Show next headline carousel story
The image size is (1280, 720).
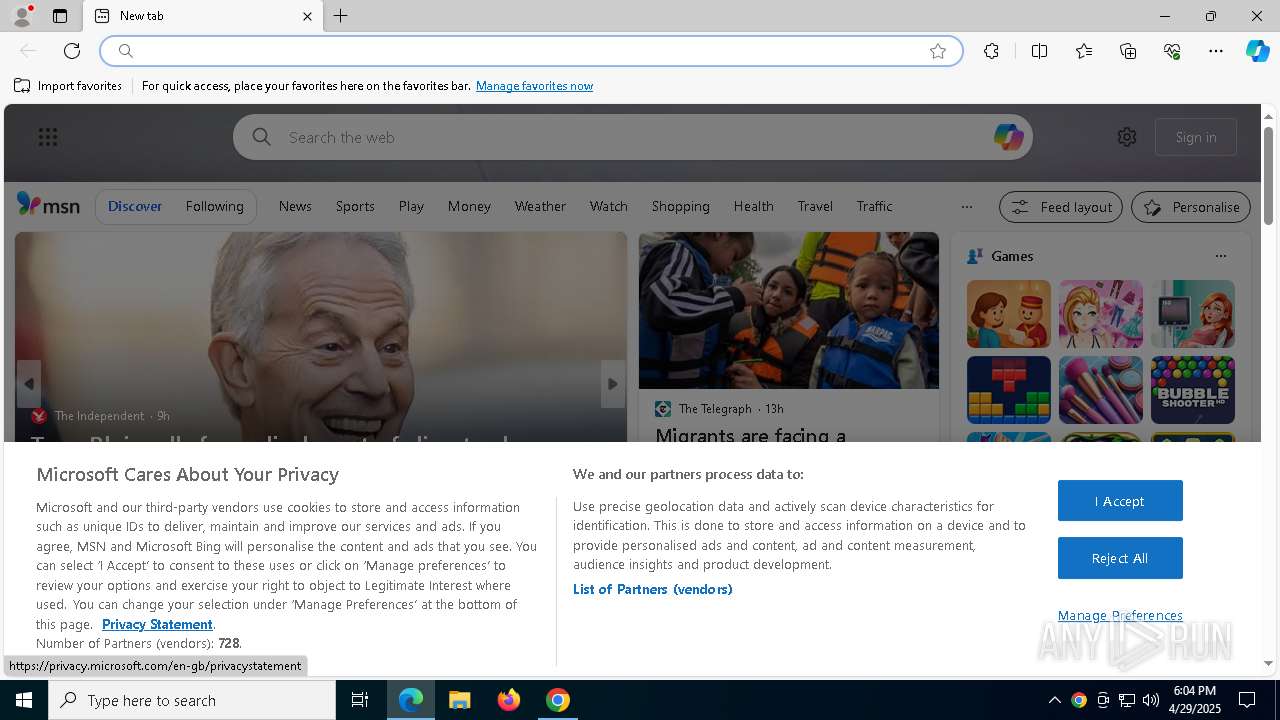point(613,384)
